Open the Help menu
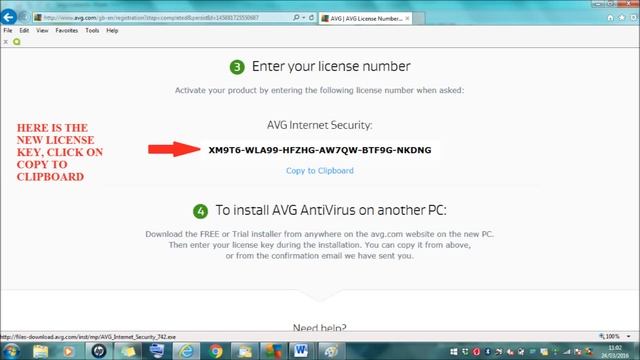 [112, 31]
